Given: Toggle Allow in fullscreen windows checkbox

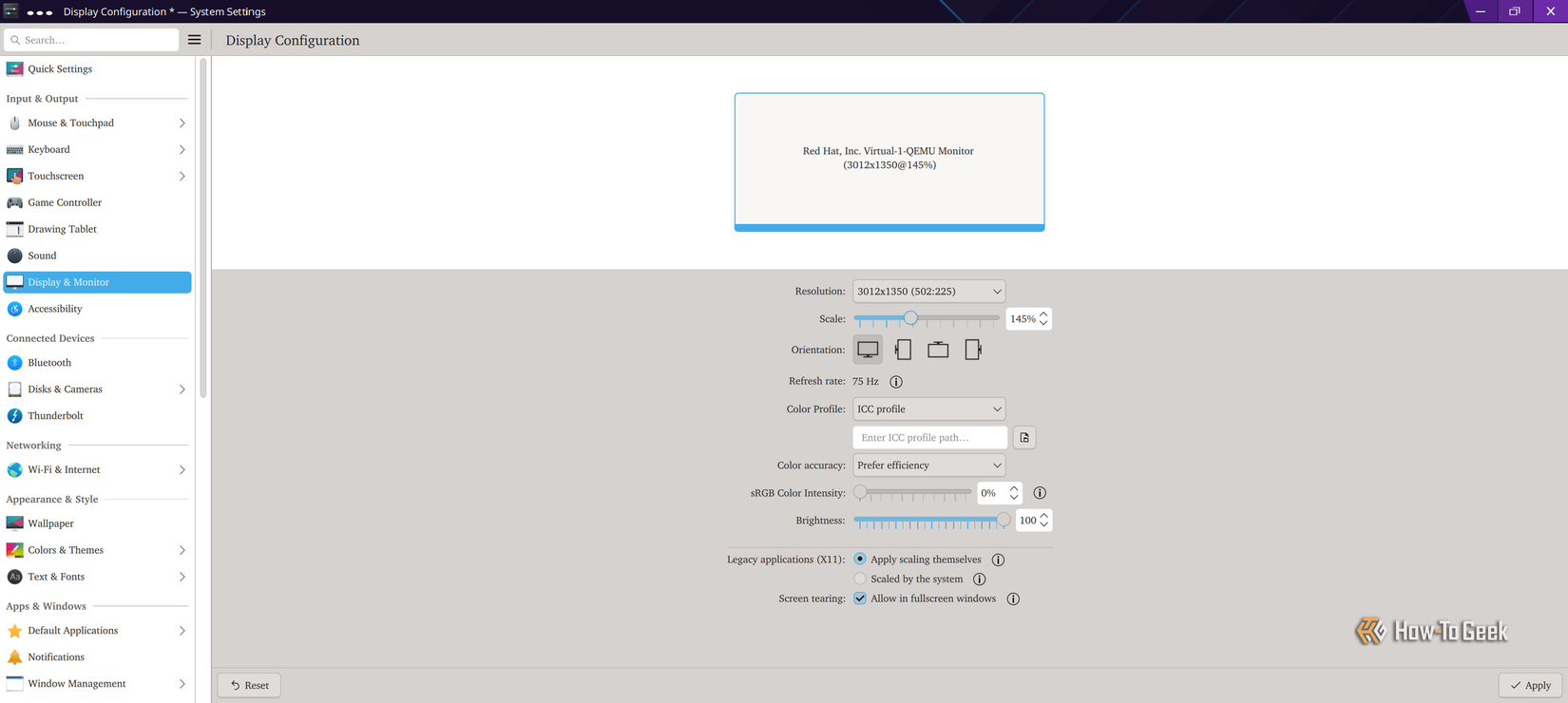Looking at the screenshot, I should pos(860,598).
